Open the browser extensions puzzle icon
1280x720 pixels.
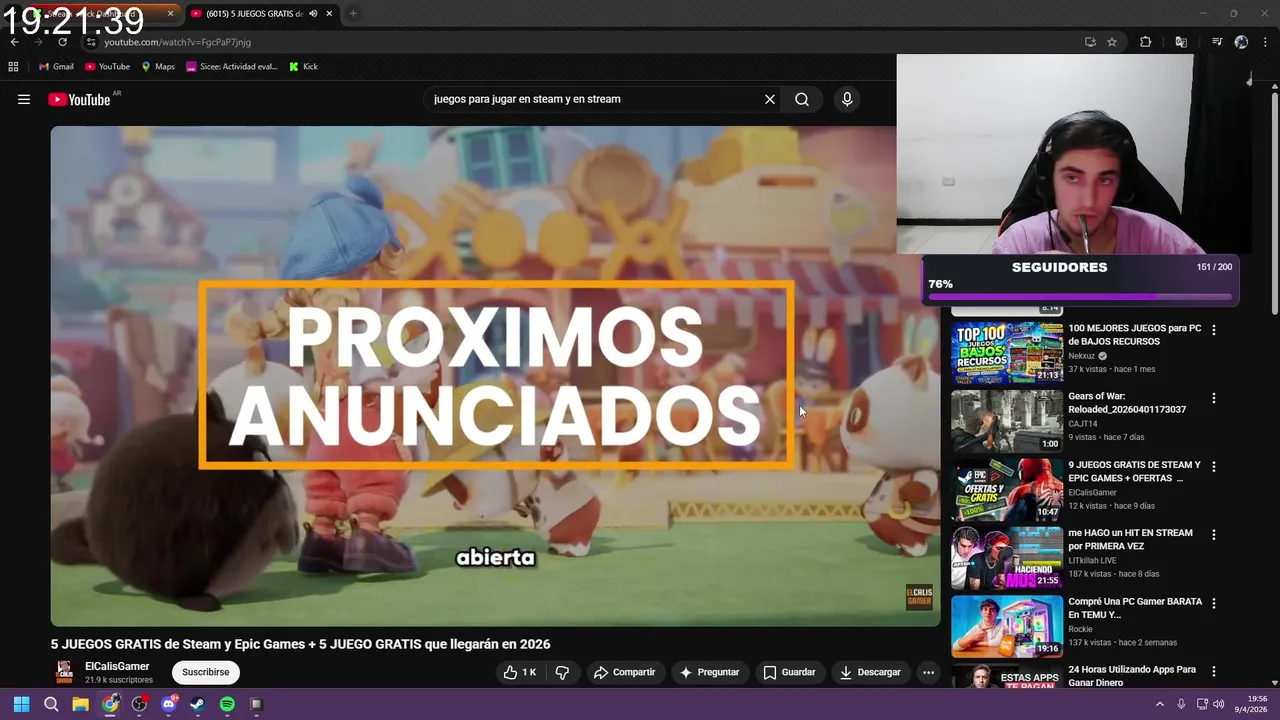(x=1145, y=42)
